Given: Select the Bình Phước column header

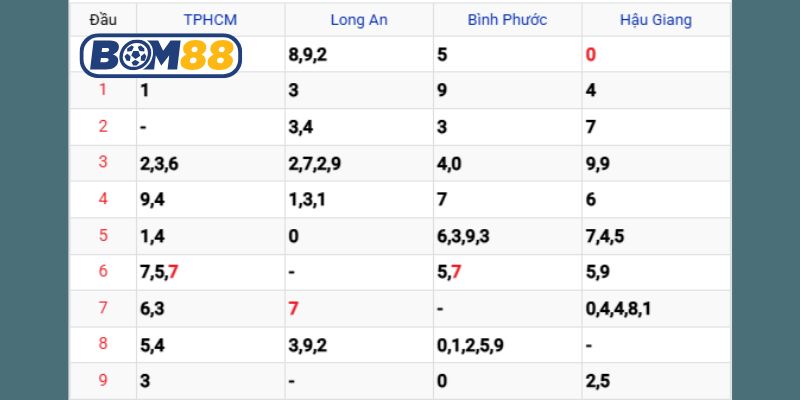Looking at the screenshot, I should pos(507,19).
